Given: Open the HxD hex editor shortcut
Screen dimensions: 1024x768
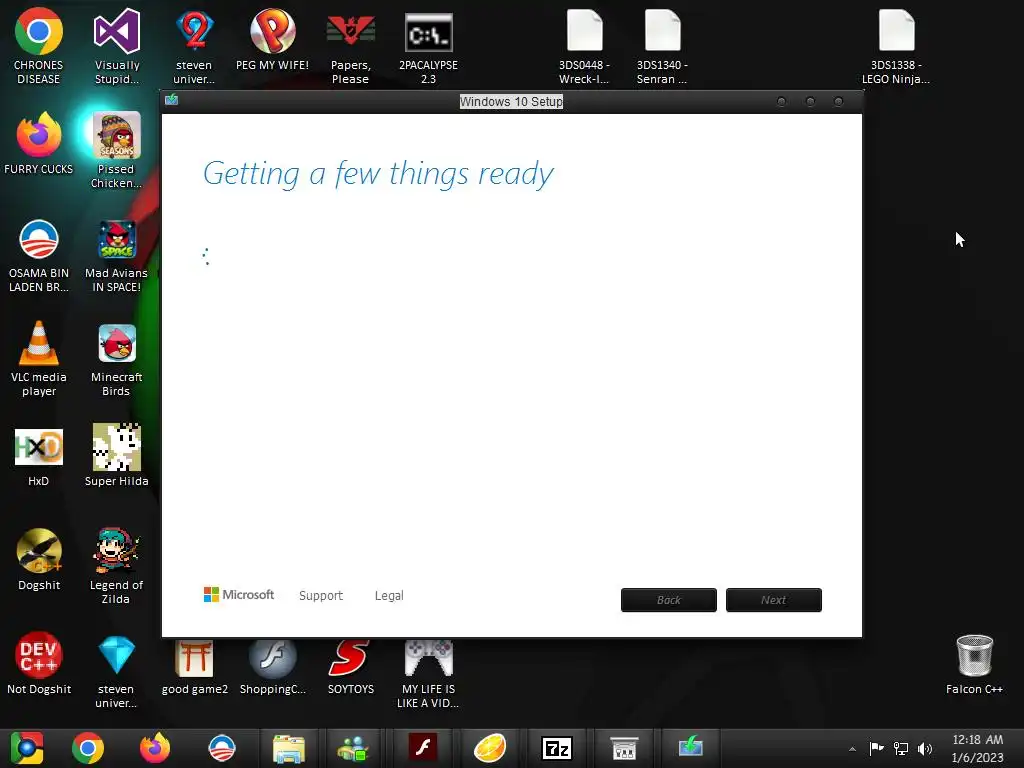Looking at the screenshot, I should tap(39, 447).
